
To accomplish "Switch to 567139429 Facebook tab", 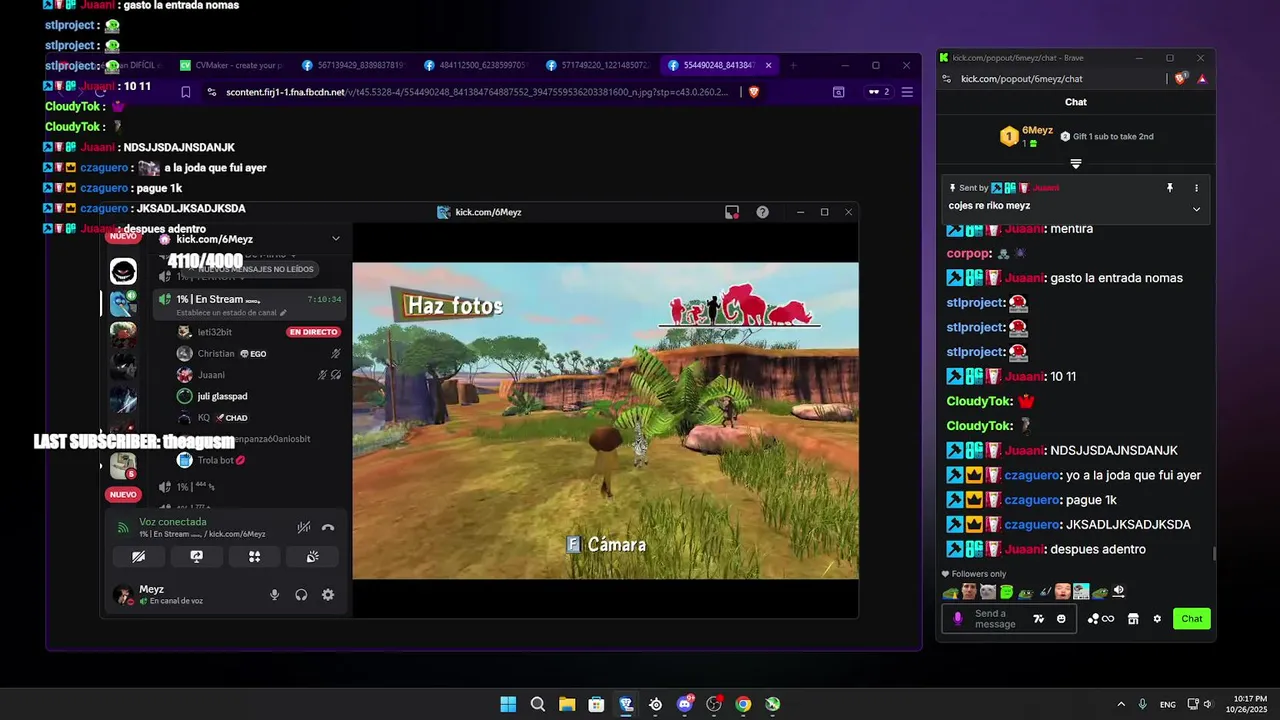I will 353,65.
